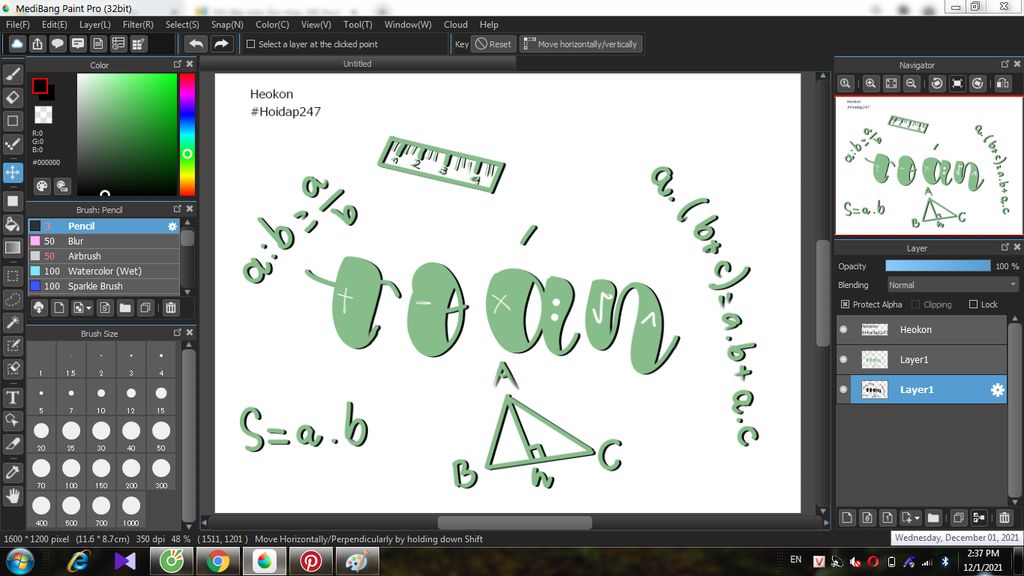Select the Brush tool in left toolbar
Image resolution: width=1024 pixels, height=576 pixels.
coord(12,74)
